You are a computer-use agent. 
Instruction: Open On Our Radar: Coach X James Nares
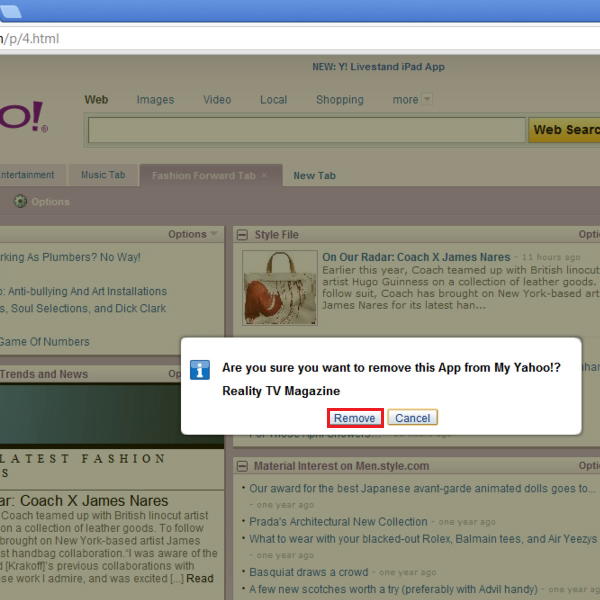click(416, 257)
